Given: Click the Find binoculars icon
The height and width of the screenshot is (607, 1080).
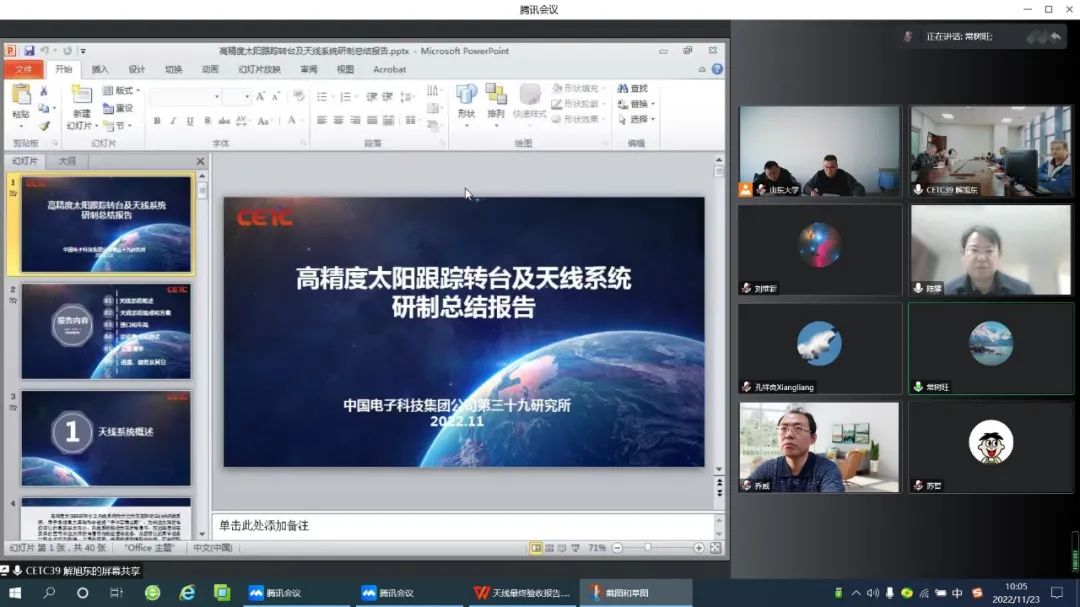Looking at the screenshot, I should 623,88.
